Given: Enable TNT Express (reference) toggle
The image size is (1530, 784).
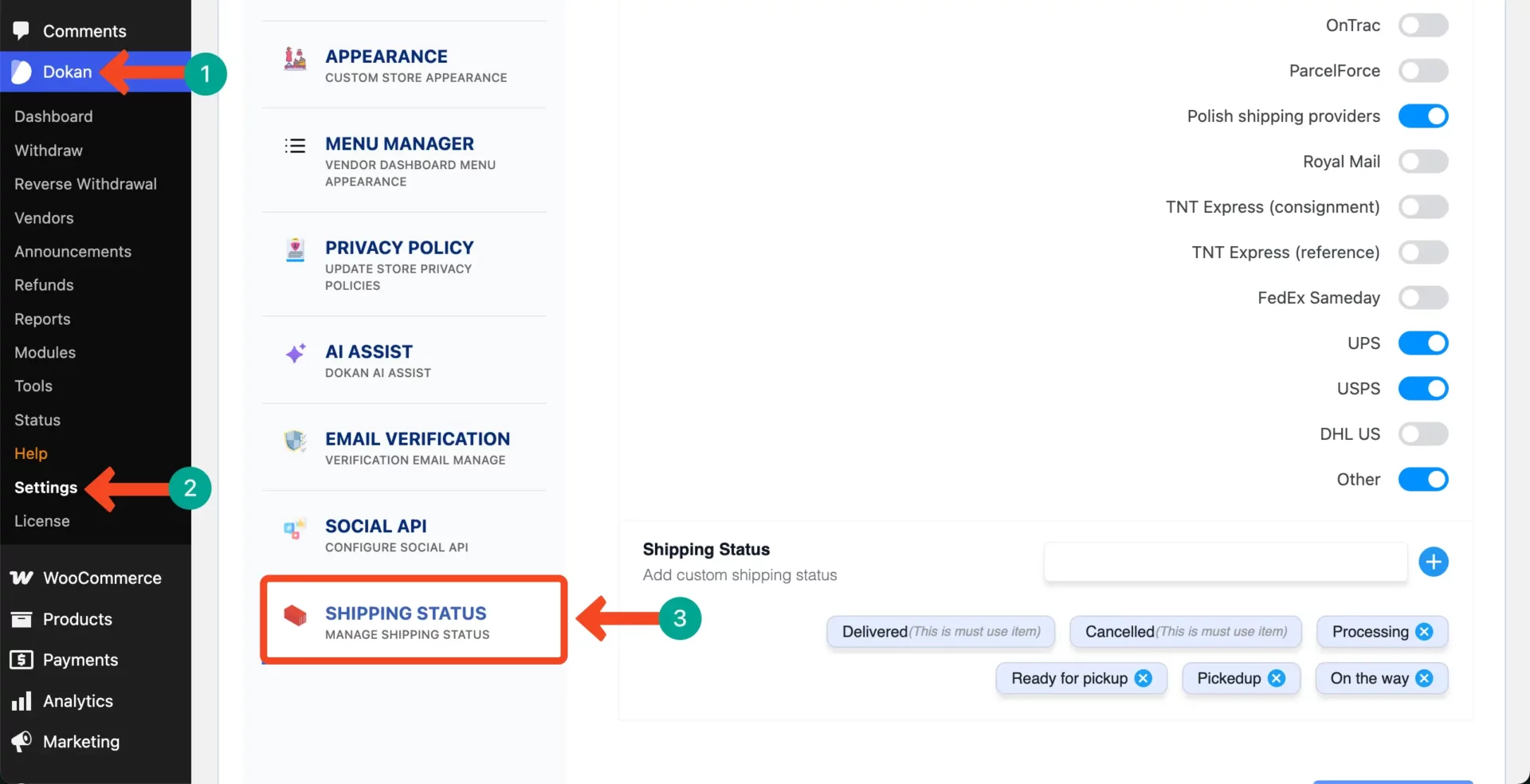Looking at the screenshot, I should coord(1423,253).
